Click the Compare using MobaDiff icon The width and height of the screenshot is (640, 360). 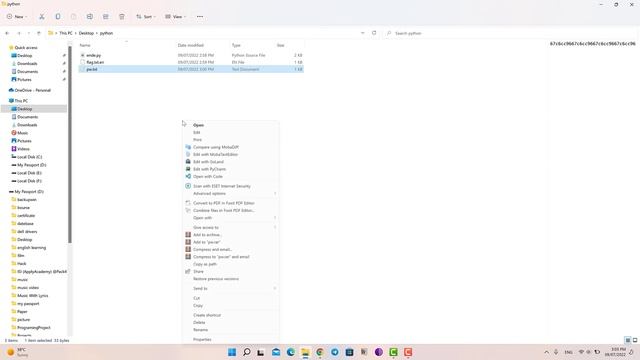point(188,147)
